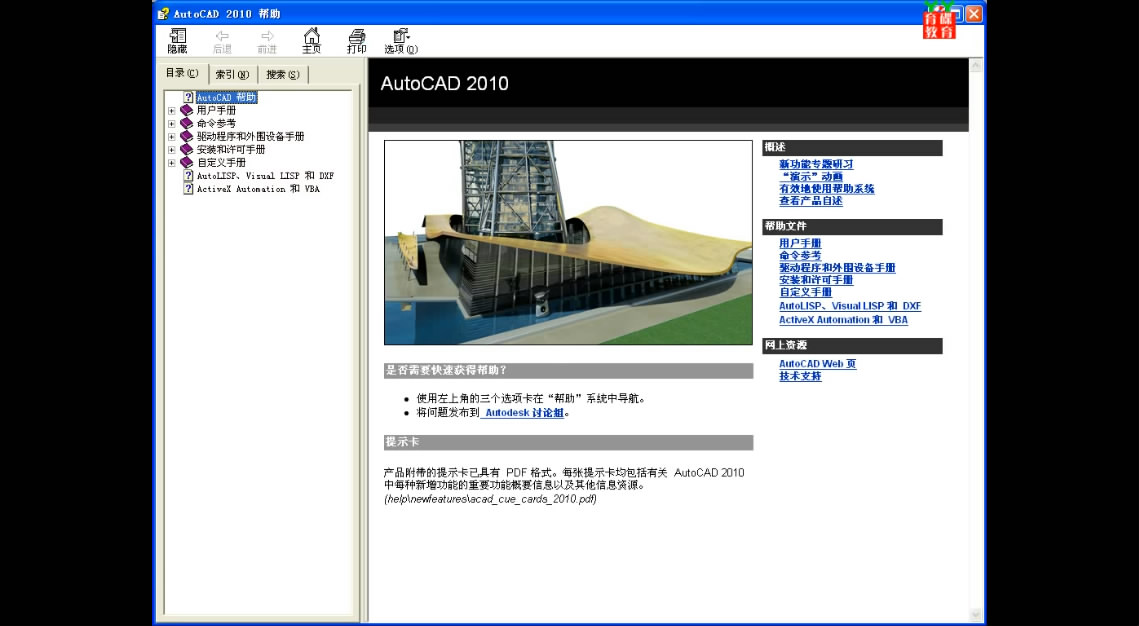Open ActiveX Automation 和 VBA link in page

(x=843, y=320)
